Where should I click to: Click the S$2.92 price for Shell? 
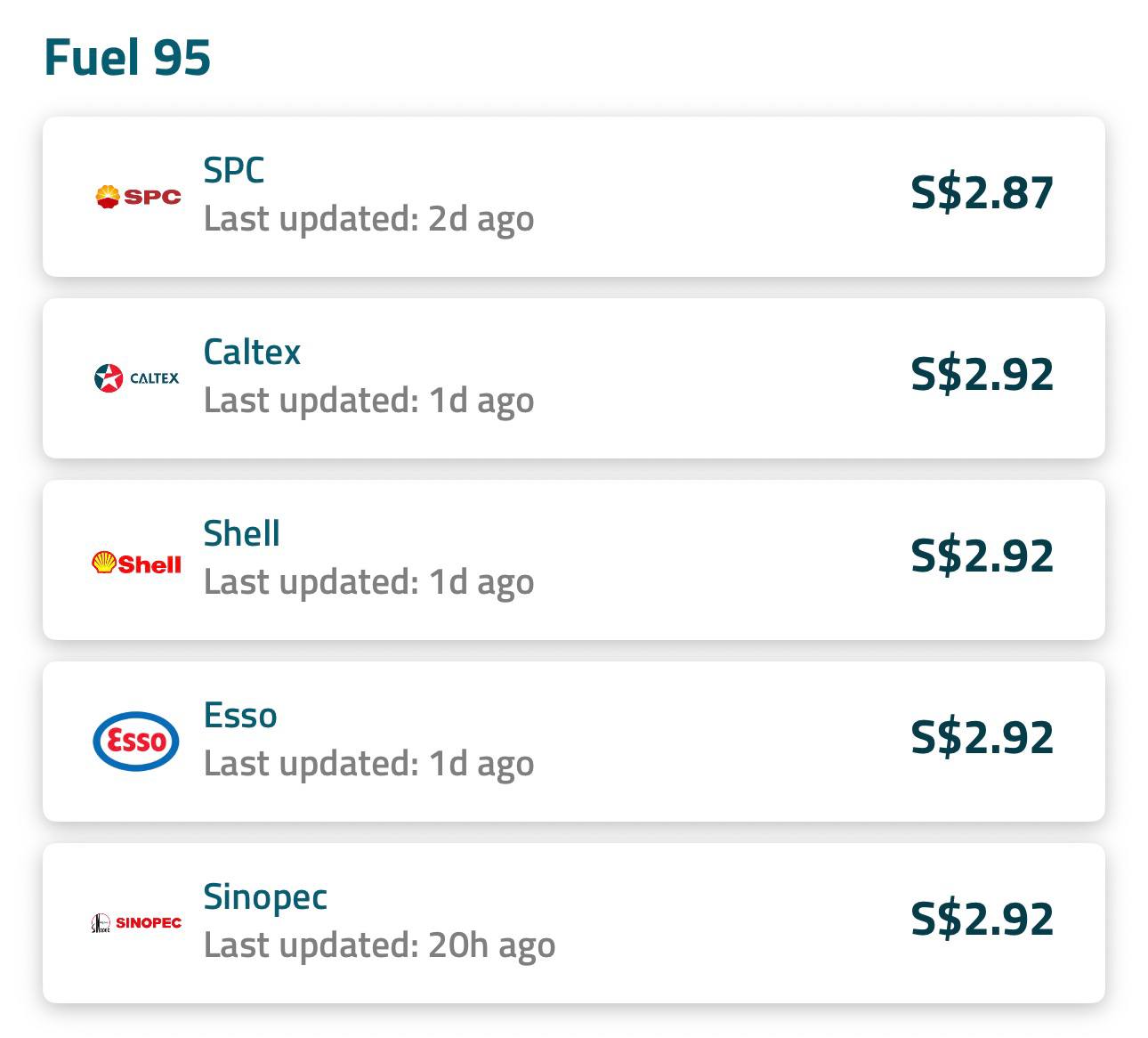(982, 556)
